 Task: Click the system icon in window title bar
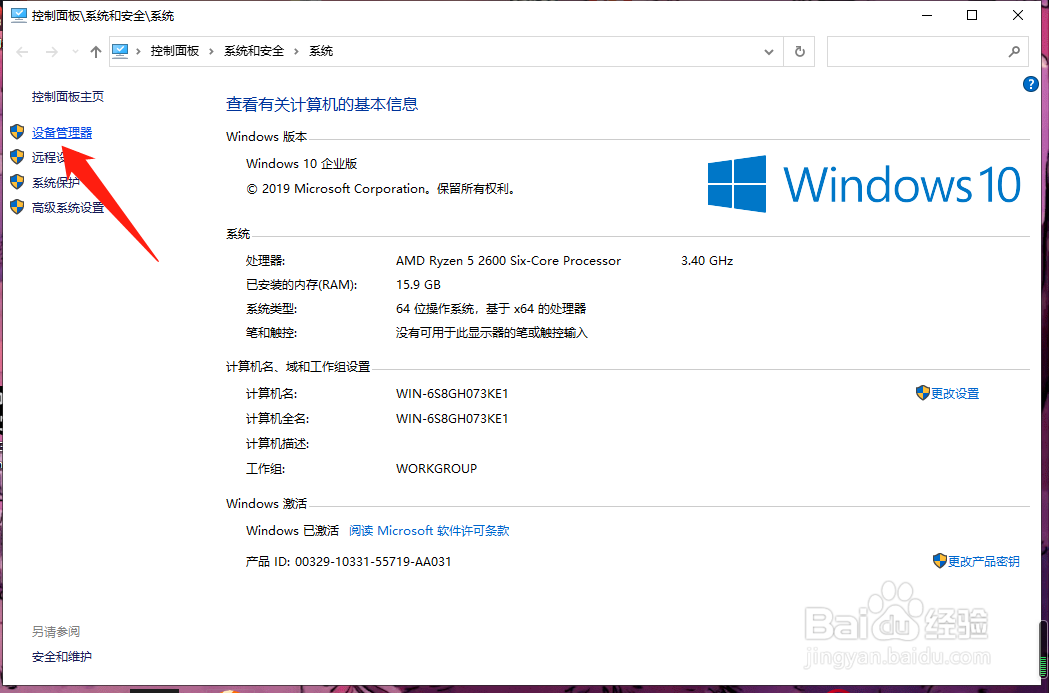[19, 15]
